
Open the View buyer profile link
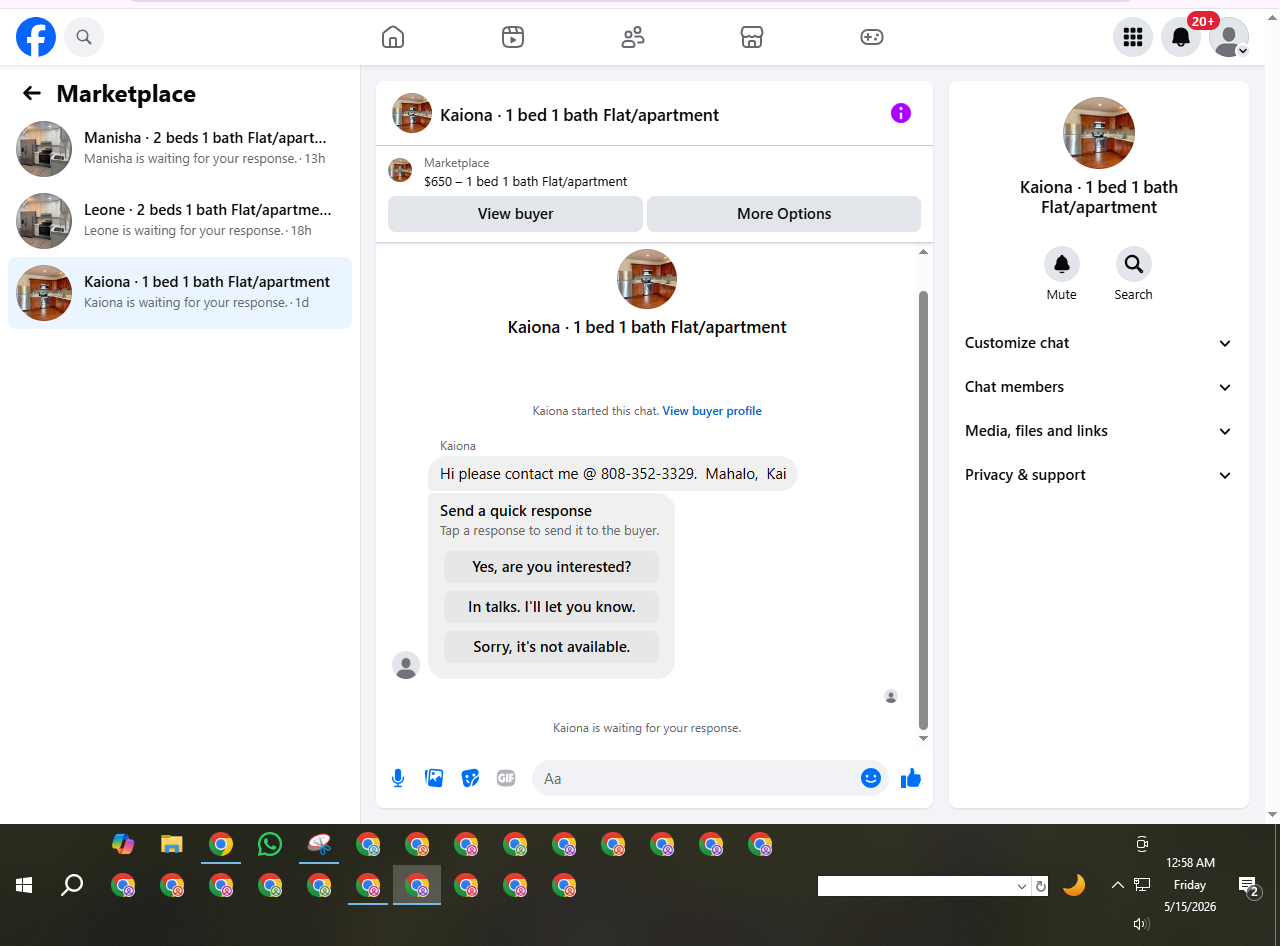pos(712,411)
